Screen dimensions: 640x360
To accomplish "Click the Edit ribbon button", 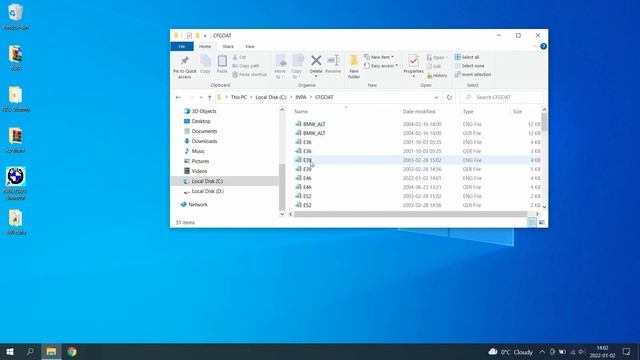I will click(x=434, y=66).
